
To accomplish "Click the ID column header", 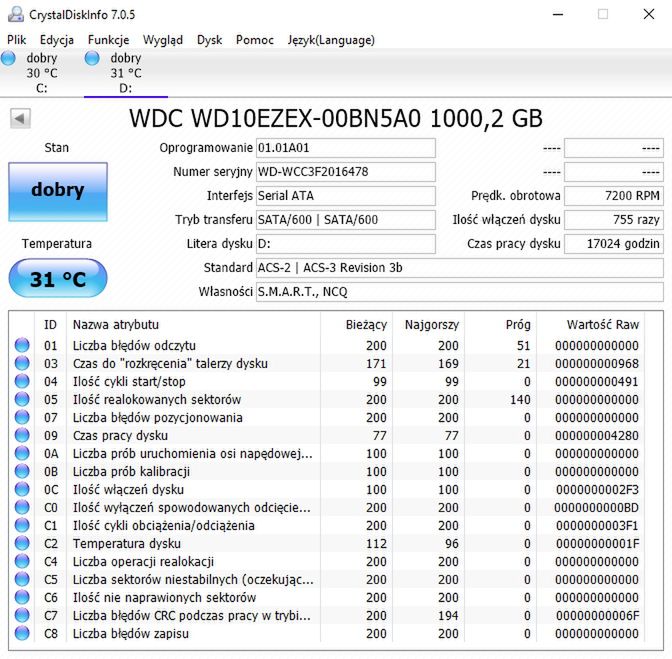I will (50, 325).
